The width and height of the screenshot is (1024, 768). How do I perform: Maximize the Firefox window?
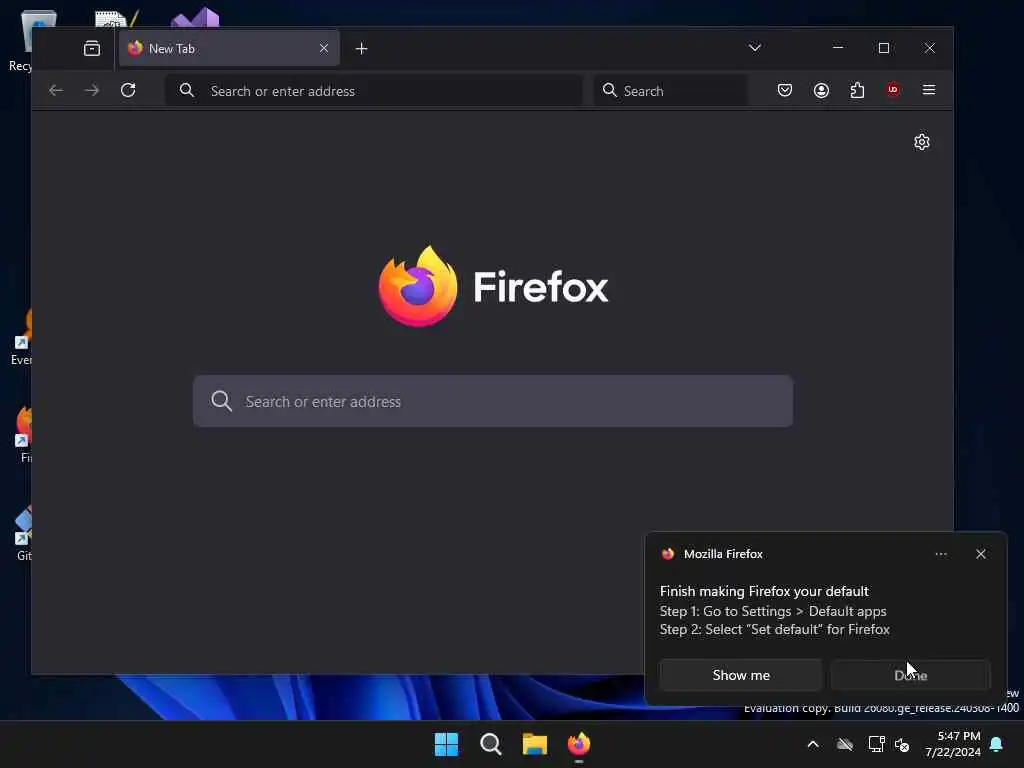click(x=884, y=48)
